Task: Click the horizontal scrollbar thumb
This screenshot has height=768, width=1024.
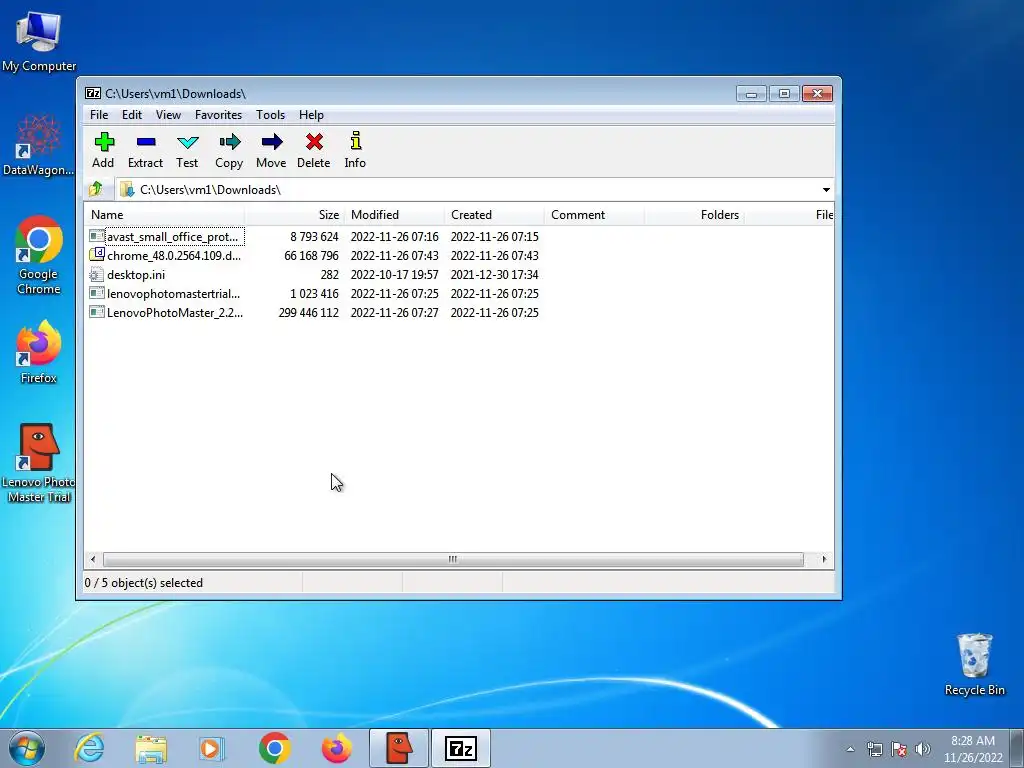Action: (453, 560)
